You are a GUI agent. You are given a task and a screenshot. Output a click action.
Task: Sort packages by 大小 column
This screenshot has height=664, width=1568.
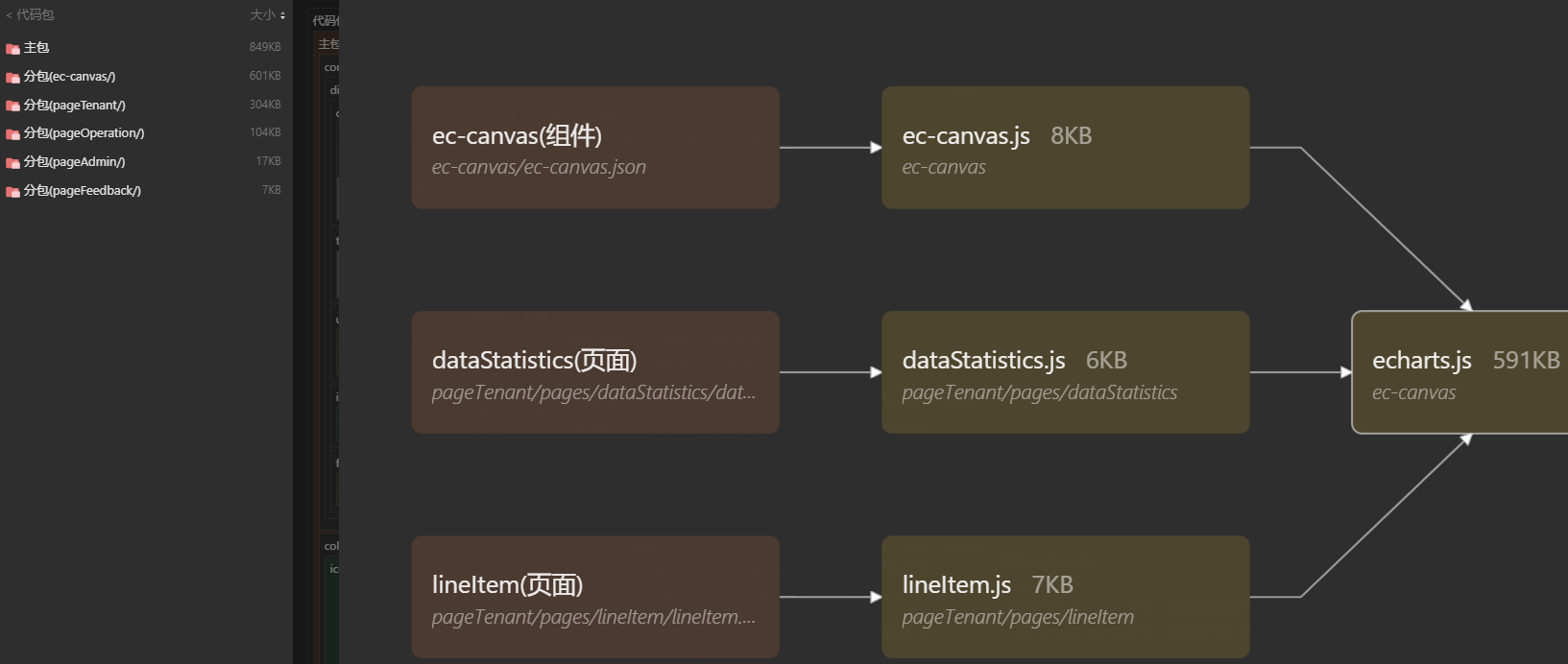point(268,15)
